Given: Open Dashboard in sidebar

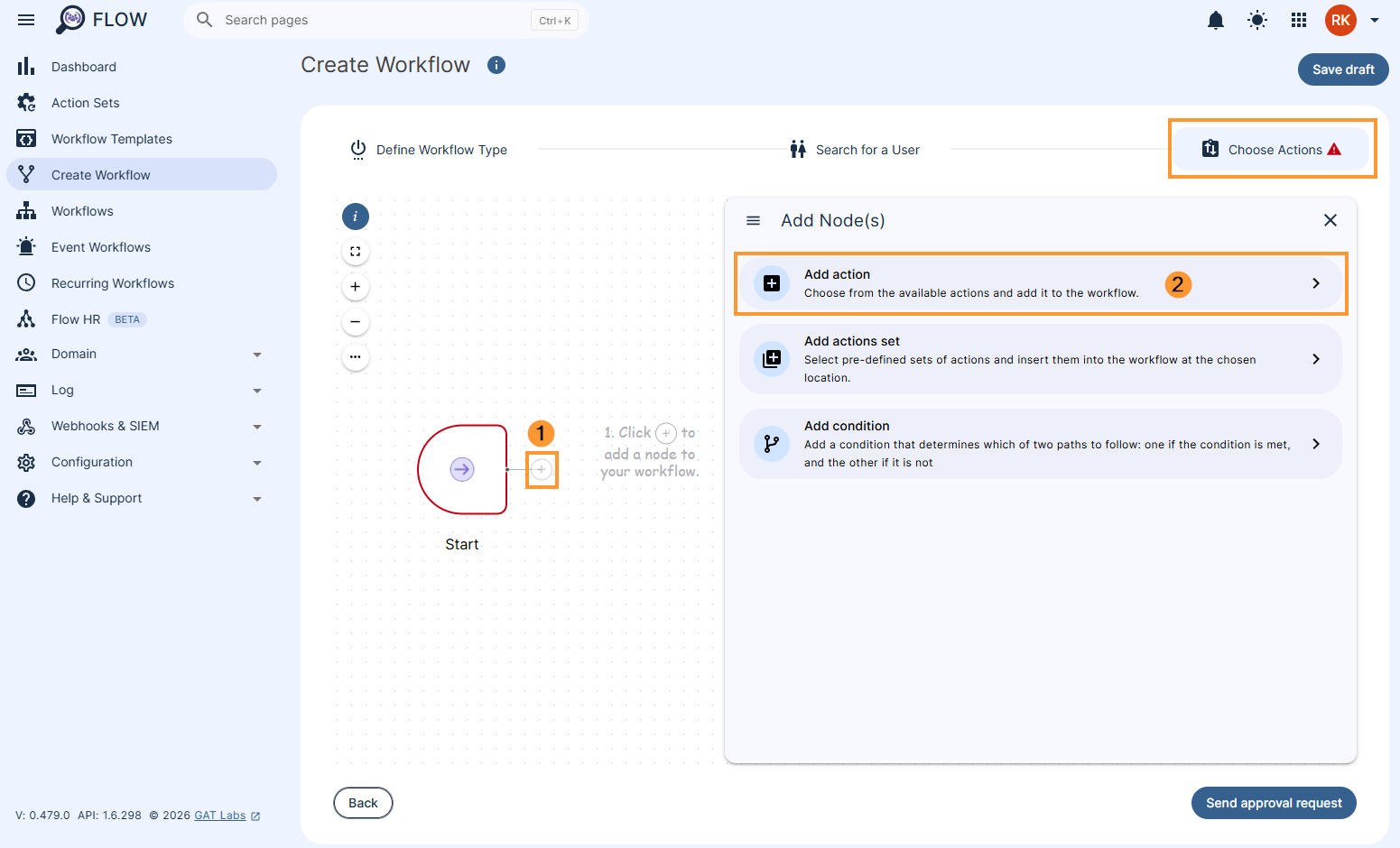Looking at the screenshot, I should (x=142, y=67).
